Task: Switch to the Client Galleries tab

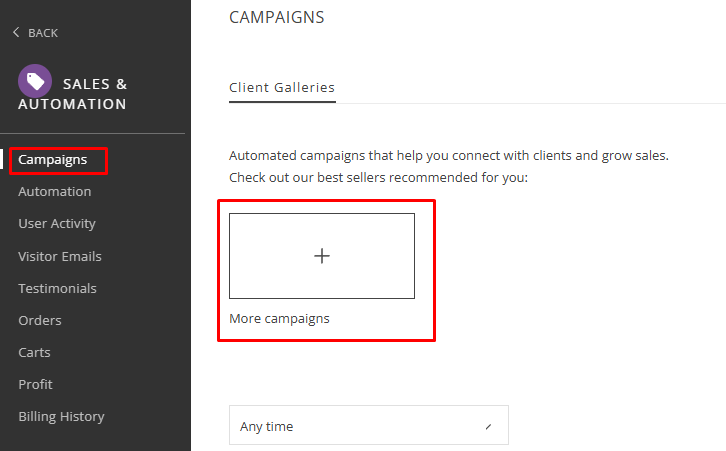Action: click(x=282, y=87)
